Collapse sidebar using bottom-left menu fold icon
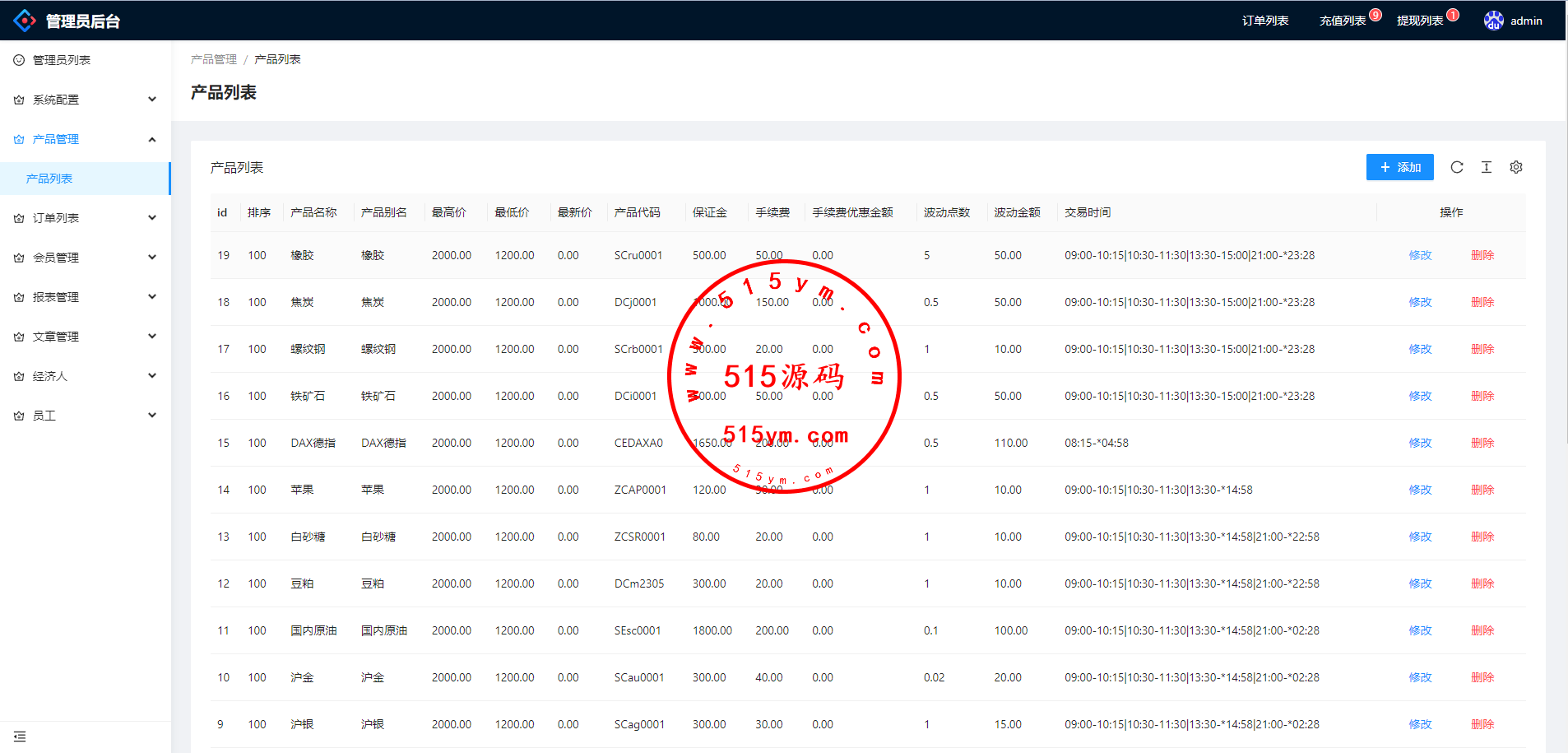 coord(20,737)
